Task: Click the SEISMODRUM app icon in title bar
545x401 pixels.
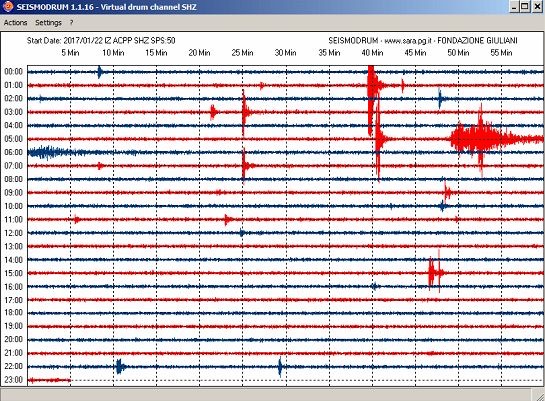Action: tap(8, 6)
